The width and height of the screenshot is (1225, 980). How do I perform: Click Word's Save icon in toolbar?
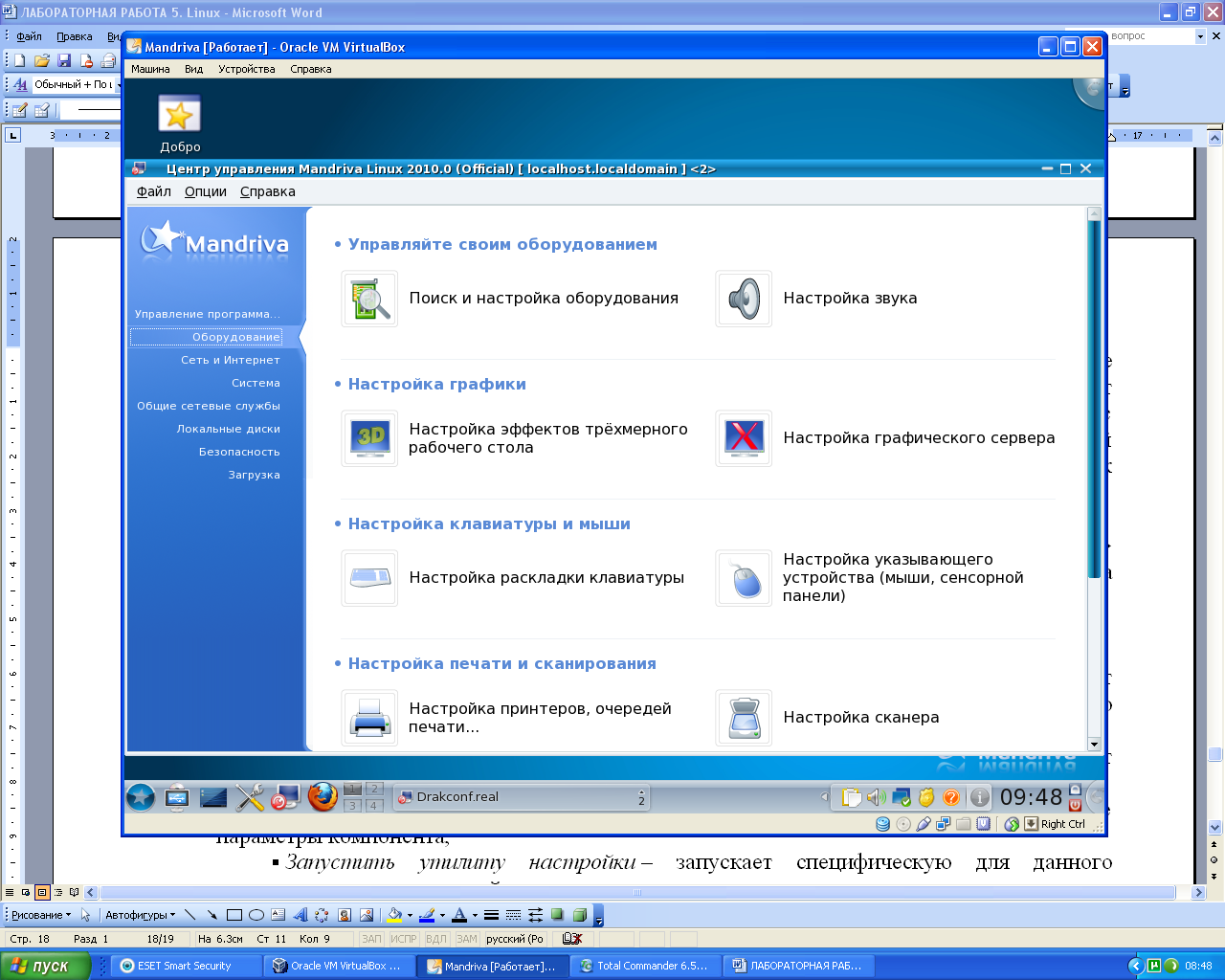[64, 60]
